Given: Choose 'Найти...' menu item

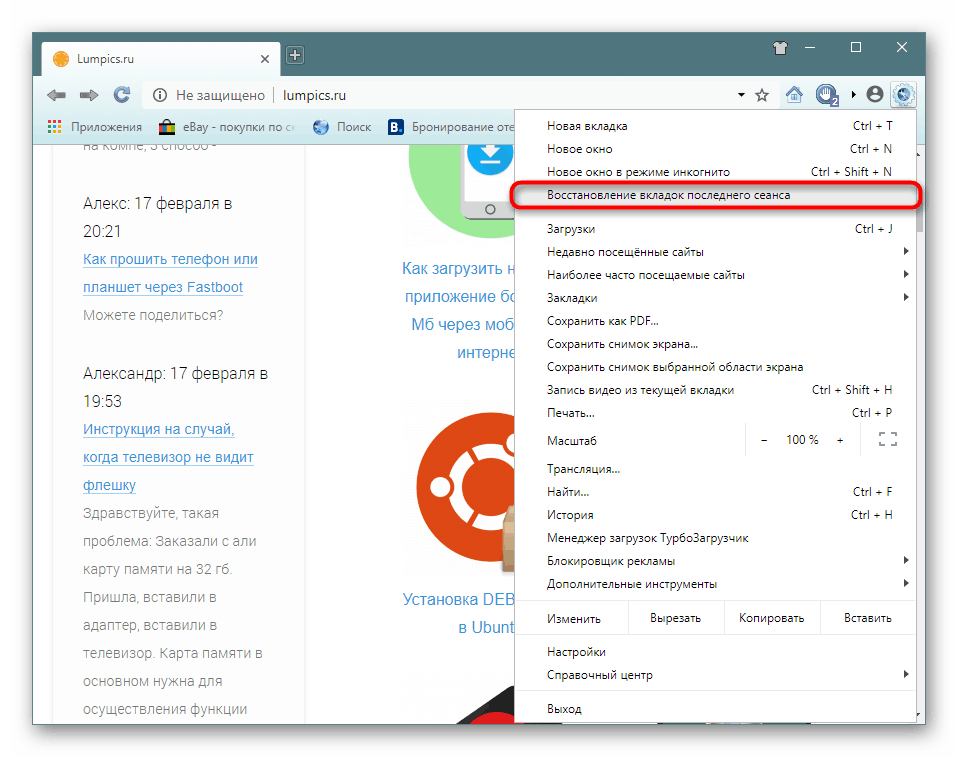Looking at the screenshot, I should pos(715,492).
